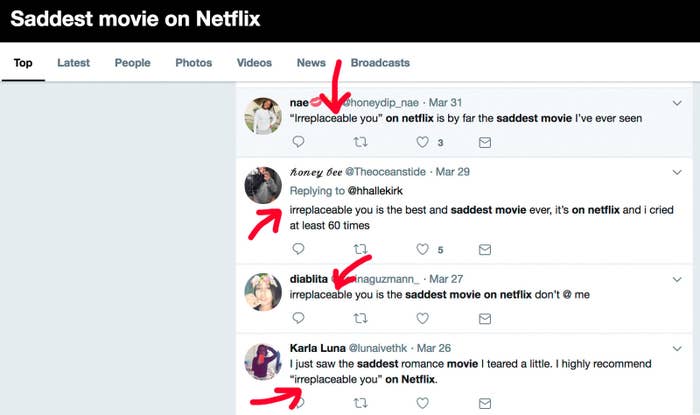Open Karla Luna's profile picture
700x415 pixels.
point(263,361)
